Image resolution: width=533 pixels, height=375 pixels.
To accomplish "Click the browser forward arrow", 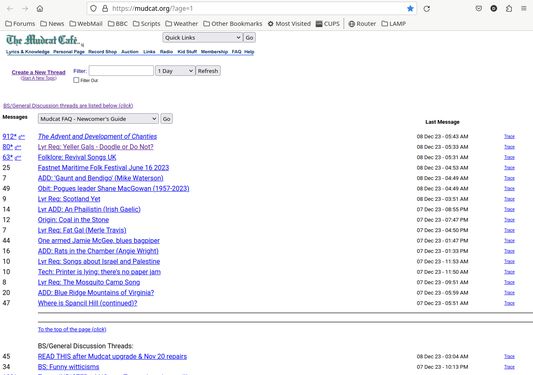I will point(25,8).
